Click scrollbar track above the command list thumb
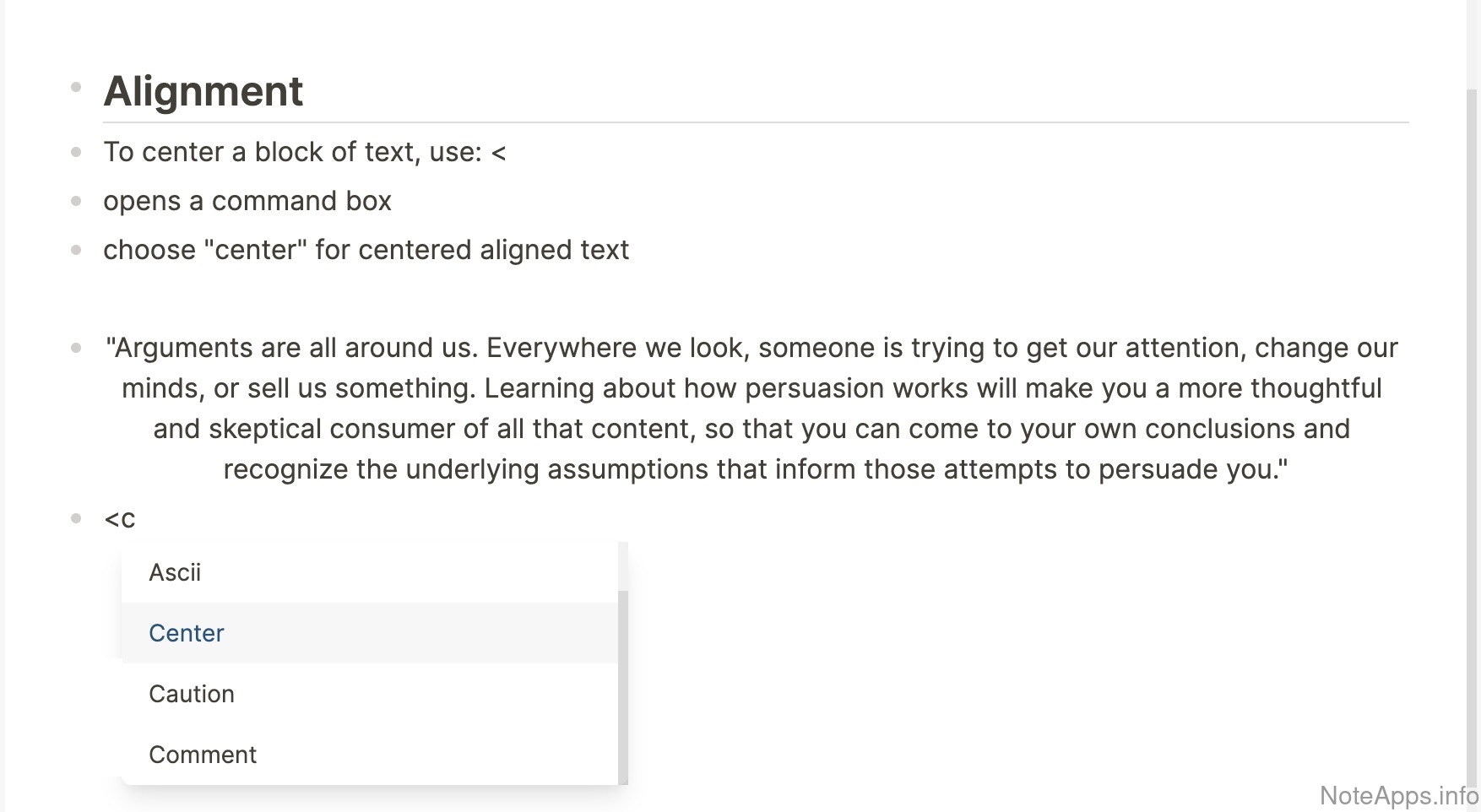The width and height of the screenshot is (1481, 812). pos(623,566)
